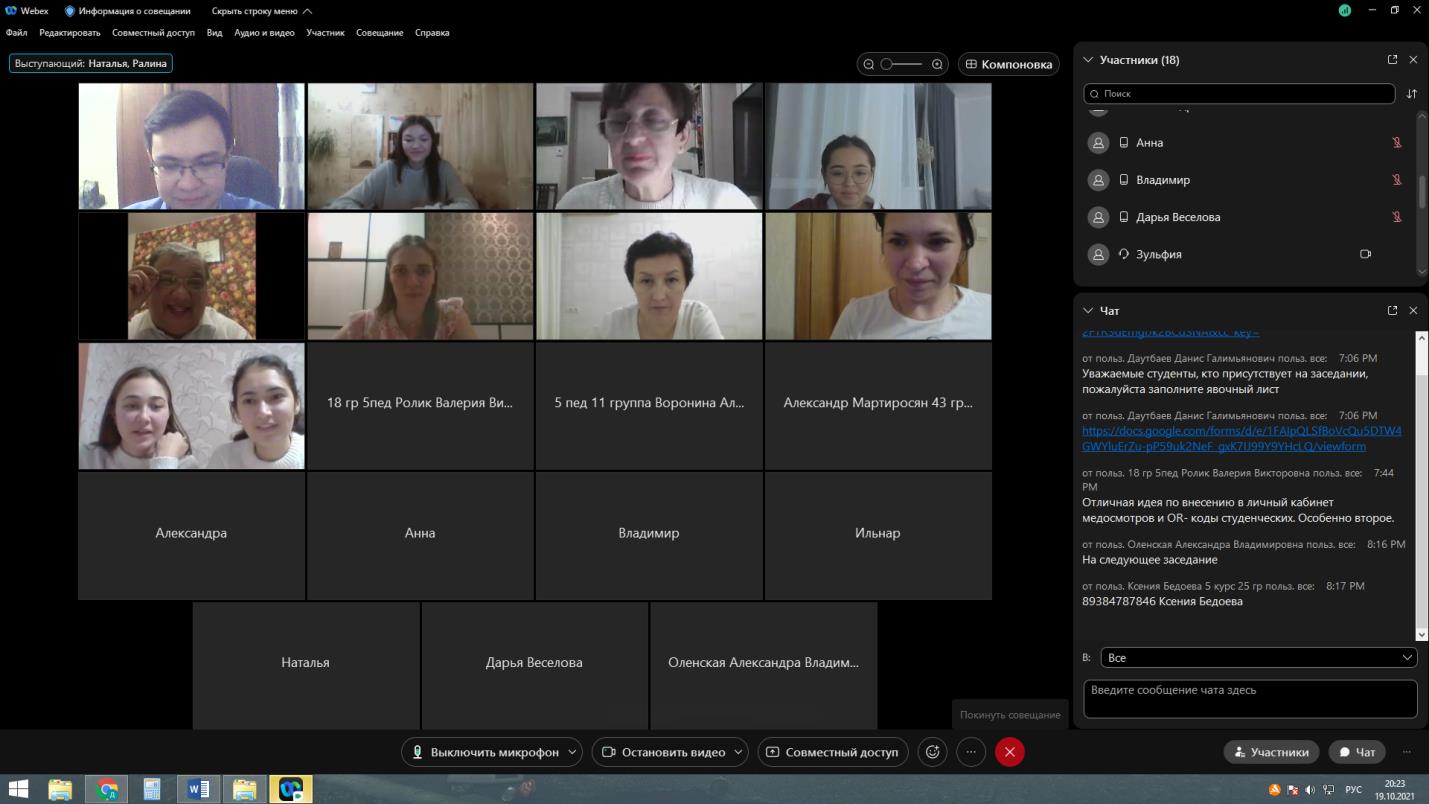Click the Совместный доступ share button

coord(833,752)
